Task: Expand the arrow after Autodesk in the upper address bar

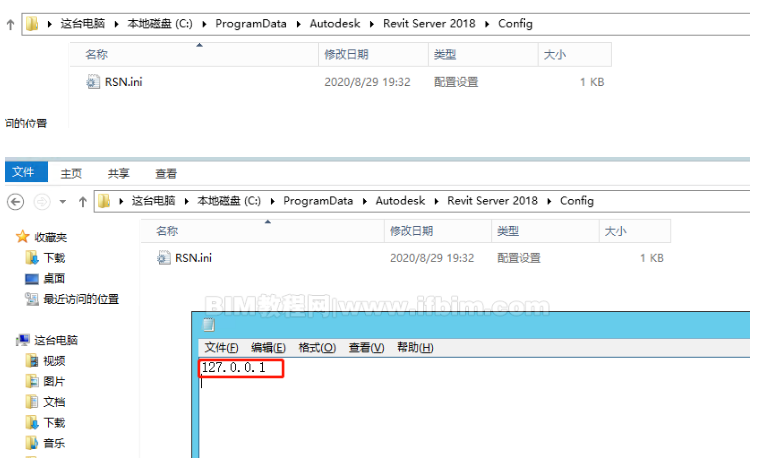Action: coord(372,24)
